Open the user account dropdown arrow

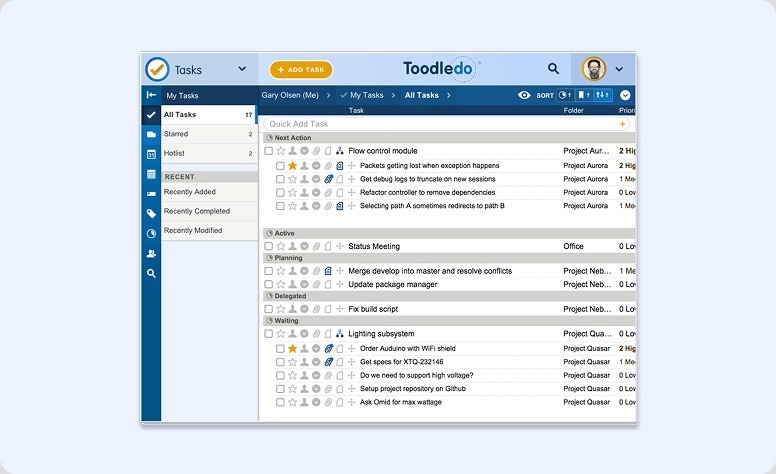pos(619,69)
